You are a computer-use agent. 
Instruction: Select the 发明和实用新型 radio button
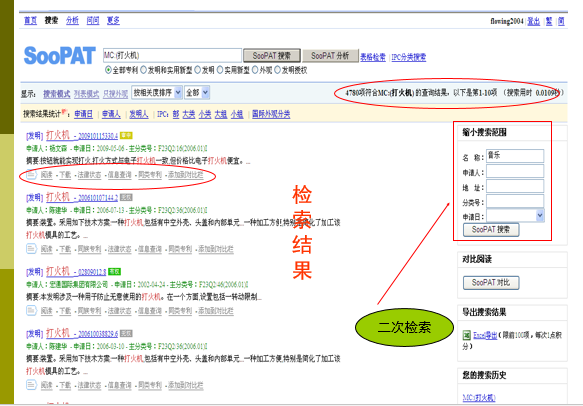coord(143,70)
